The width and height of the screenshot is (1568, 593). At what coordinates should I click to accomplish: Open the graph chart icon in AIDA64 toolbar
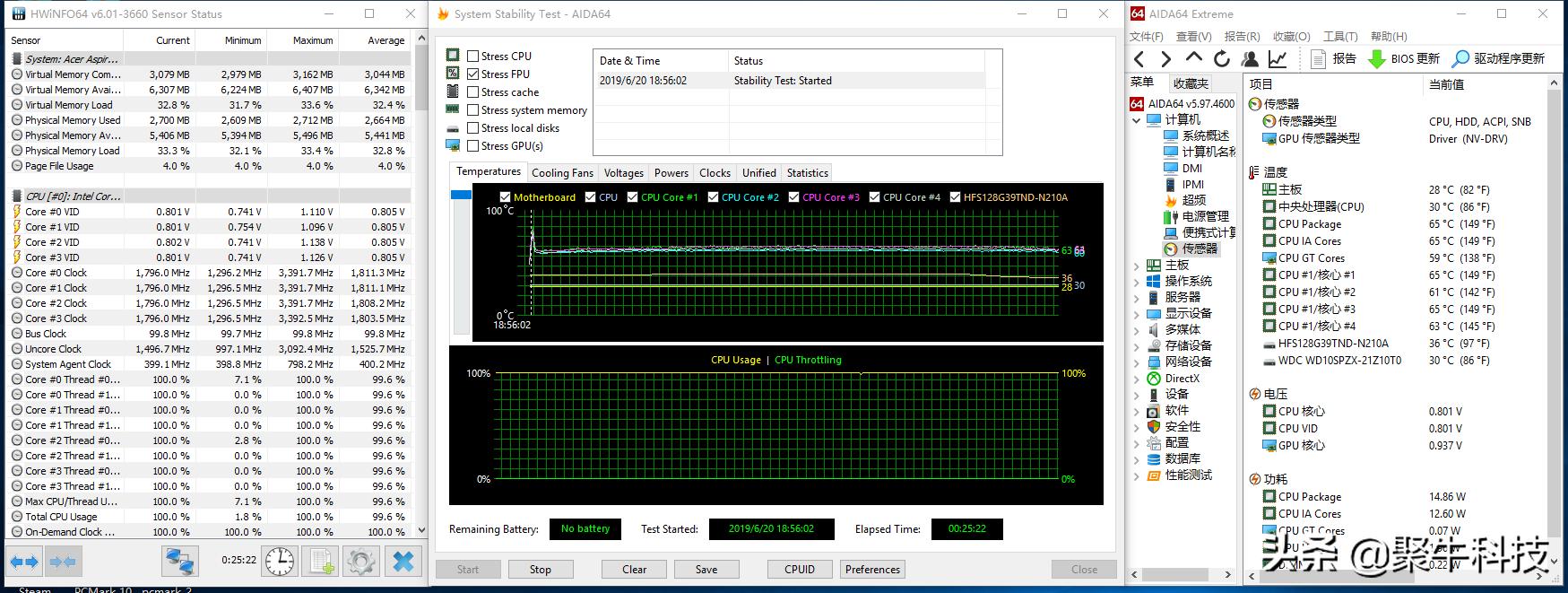[x=1278, y=59]
